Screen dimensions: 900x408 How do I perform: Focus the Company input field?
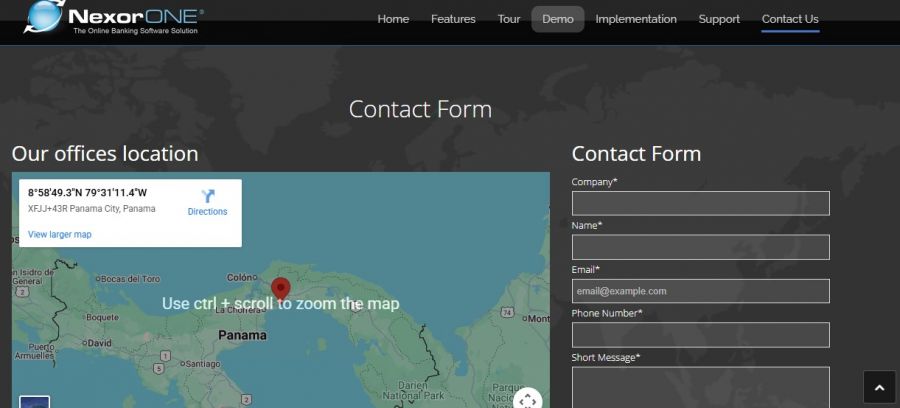click(x=700, y=203)
